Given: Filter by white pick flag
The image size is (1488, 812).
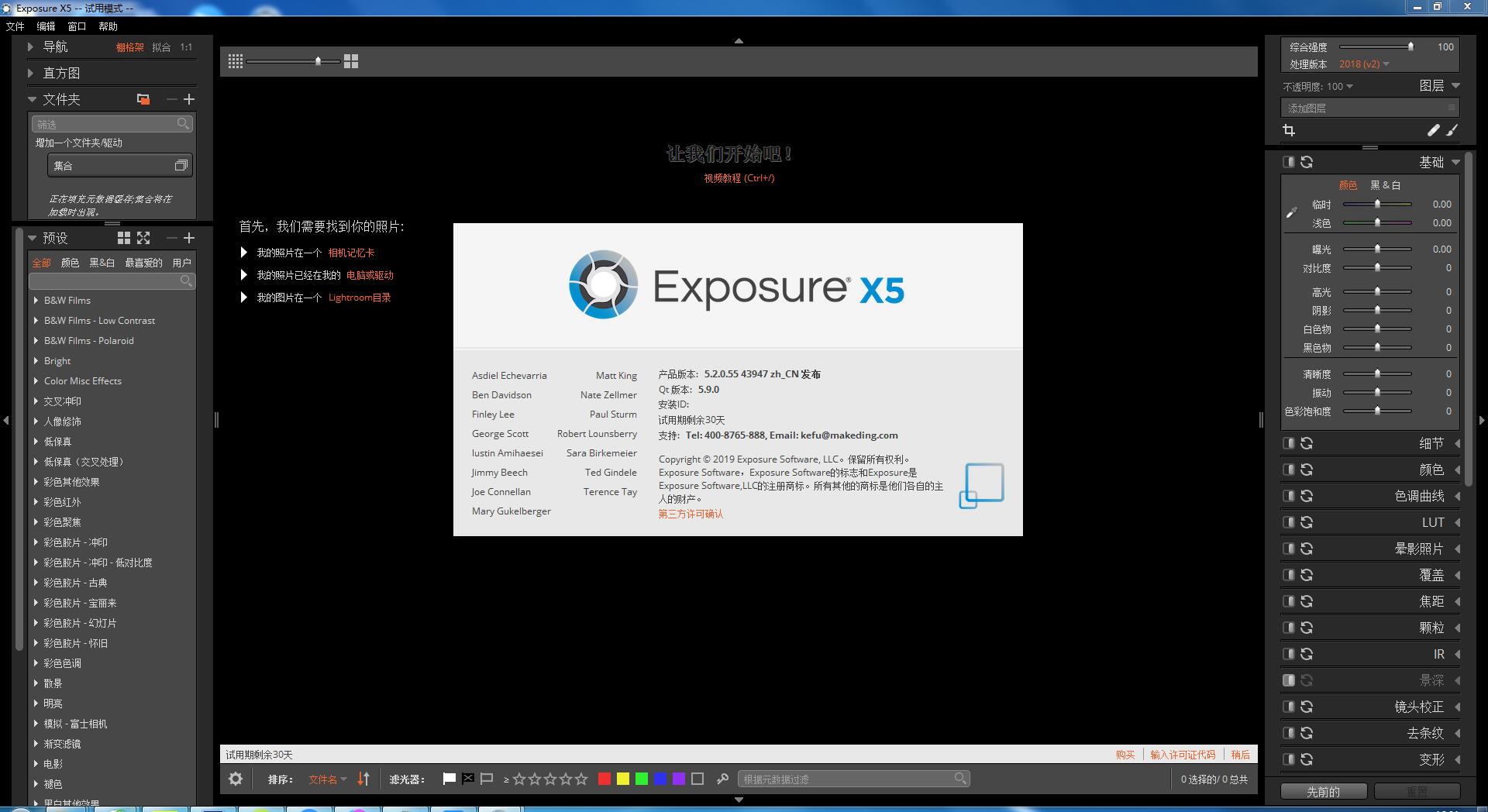Looking at the screenshot, I should coord(449,779).
